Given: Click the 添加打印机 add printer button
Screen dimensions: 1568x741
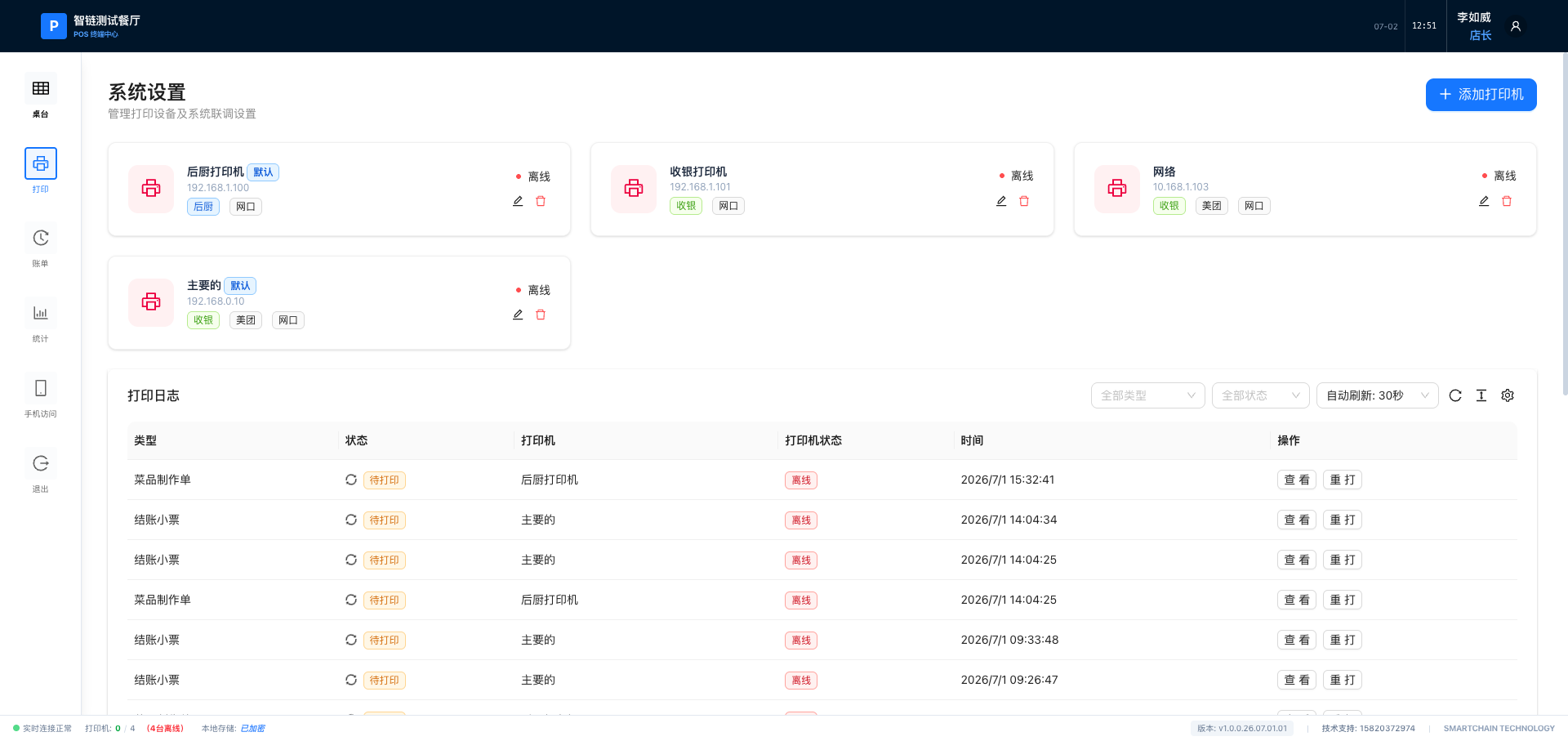Looking at the screenshot, I should tap(1481, 95).
